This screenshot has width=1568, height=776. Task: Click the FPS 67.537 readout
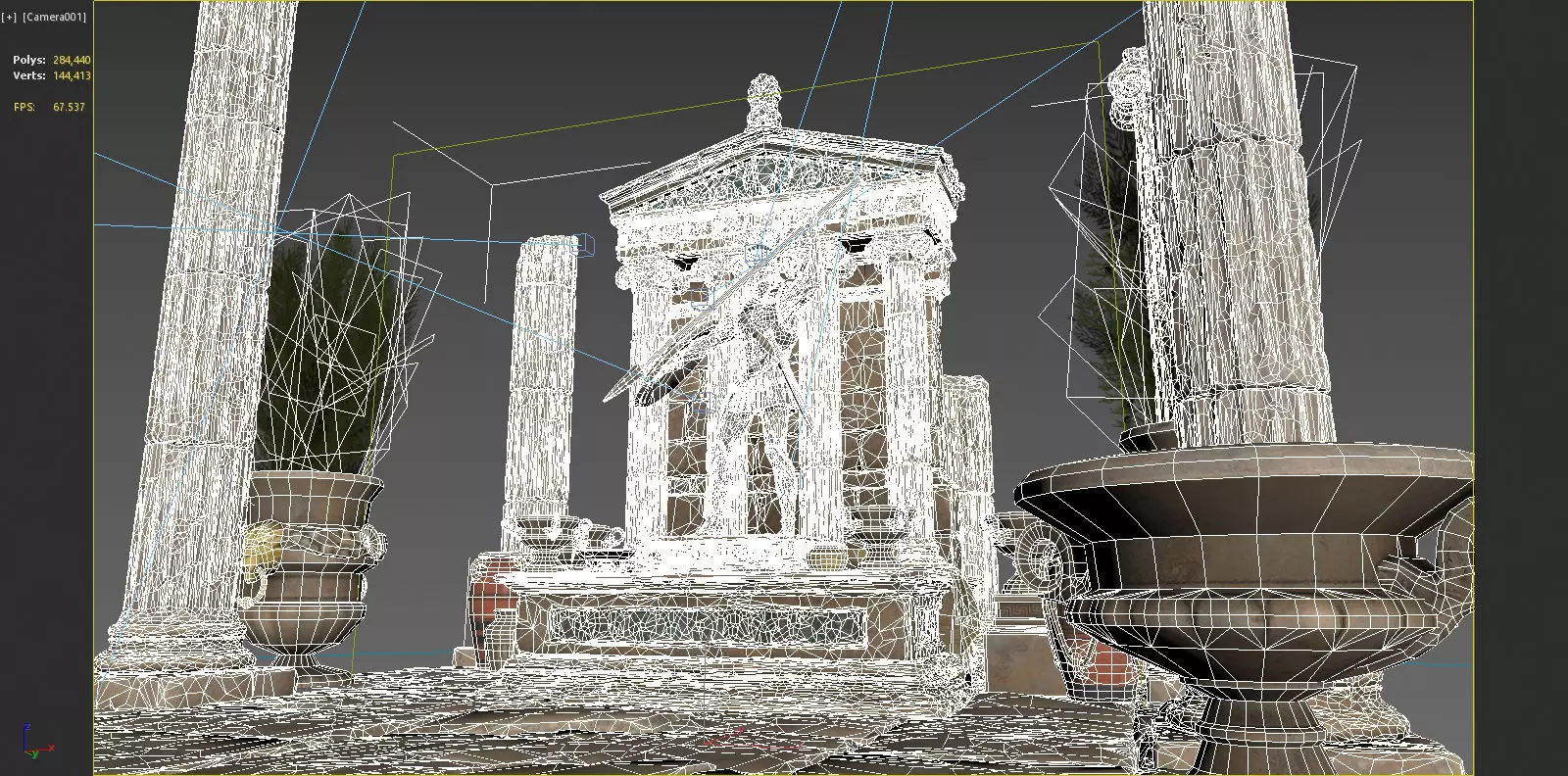coord(49,107)
